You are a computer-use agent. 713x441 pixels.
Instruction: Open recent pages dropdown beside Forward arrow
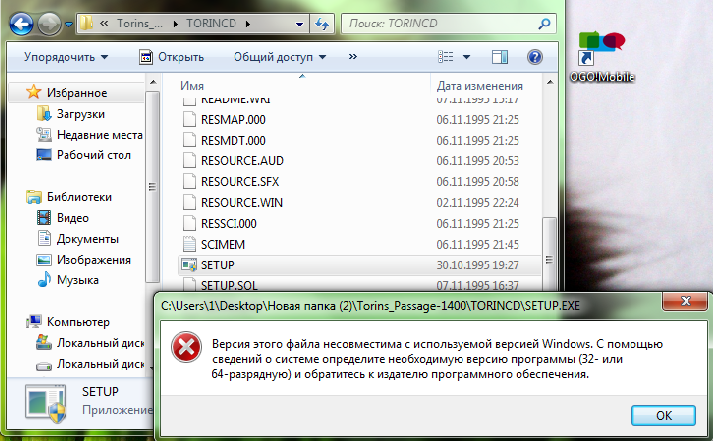click(x=69, y=24)
